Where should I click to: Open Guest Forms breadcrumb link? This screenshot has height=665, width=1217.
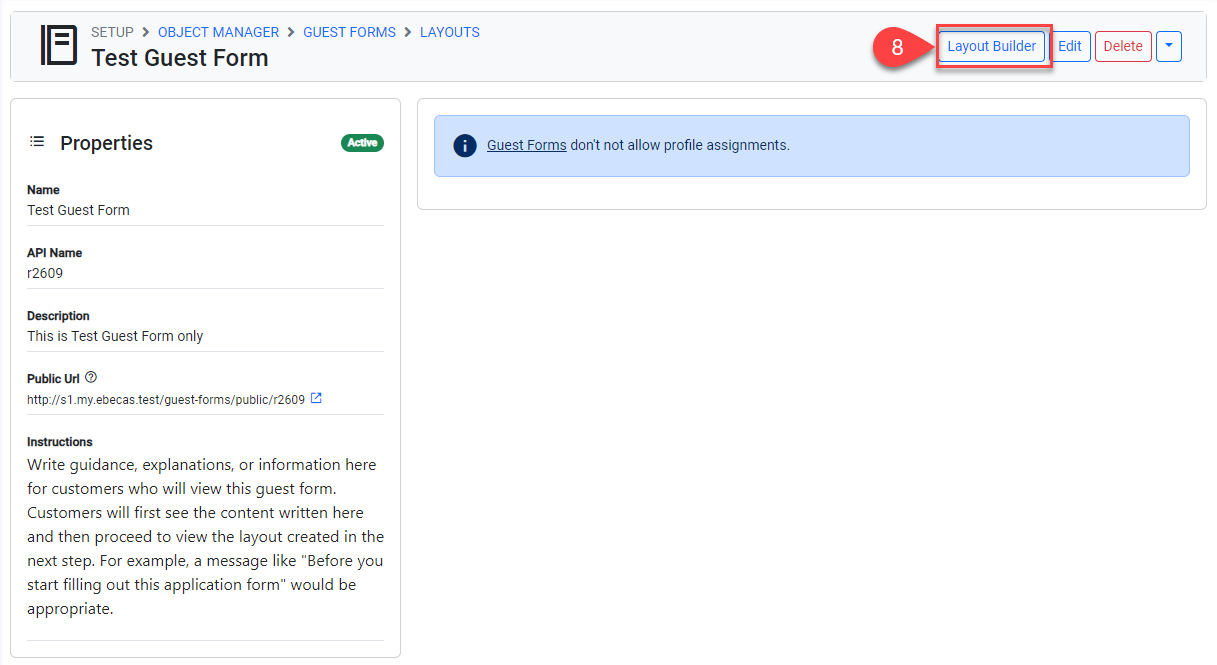(349, 32)
